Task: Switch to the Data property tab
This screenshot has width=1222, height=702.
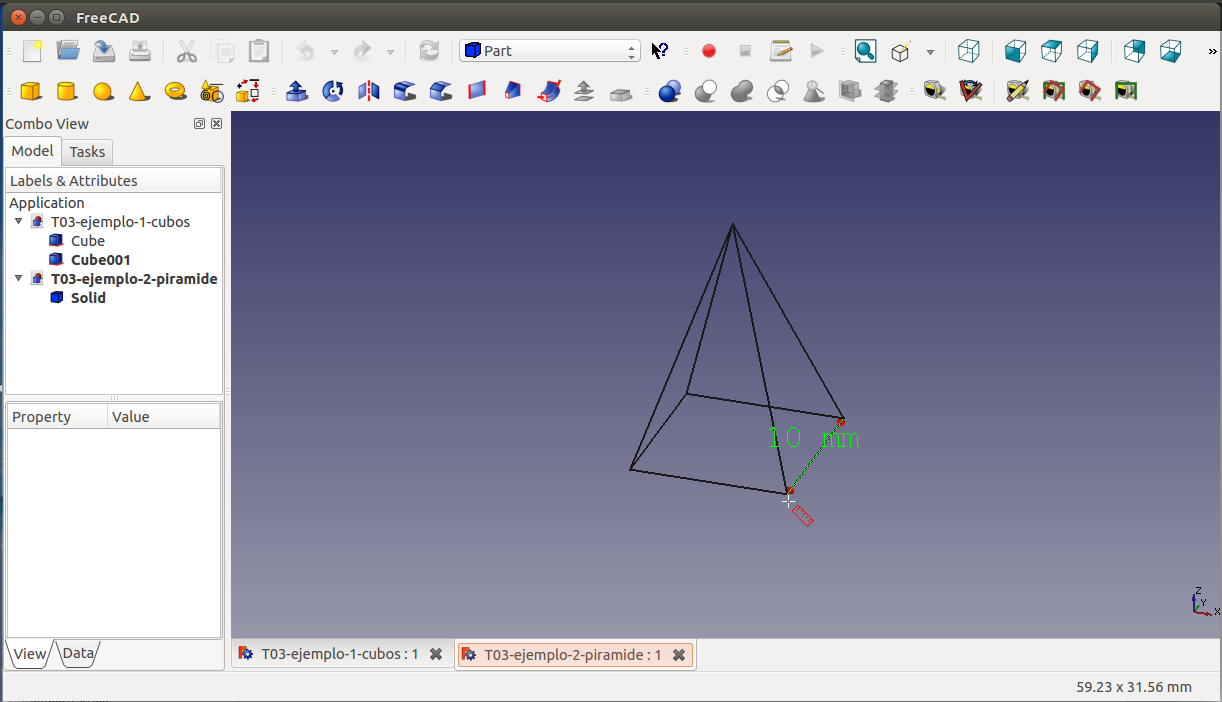Action: 78,654
